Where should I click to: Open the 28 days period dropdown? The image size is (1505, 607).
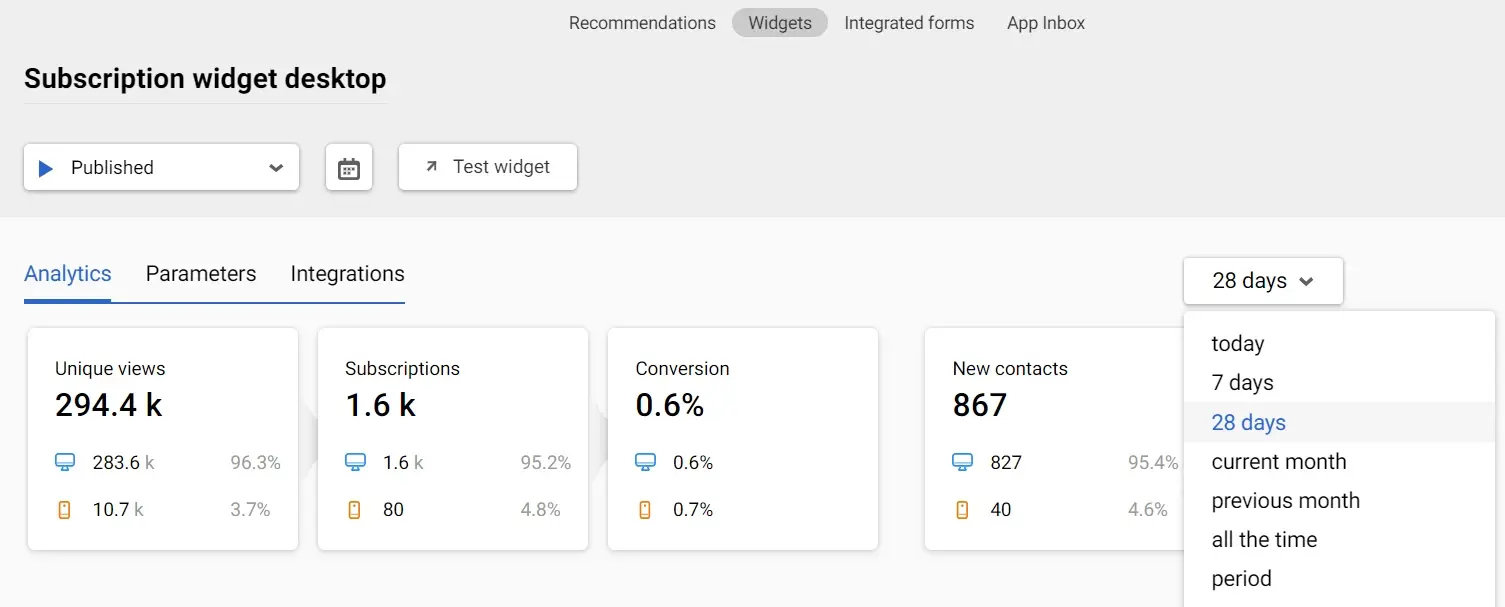1262,281
